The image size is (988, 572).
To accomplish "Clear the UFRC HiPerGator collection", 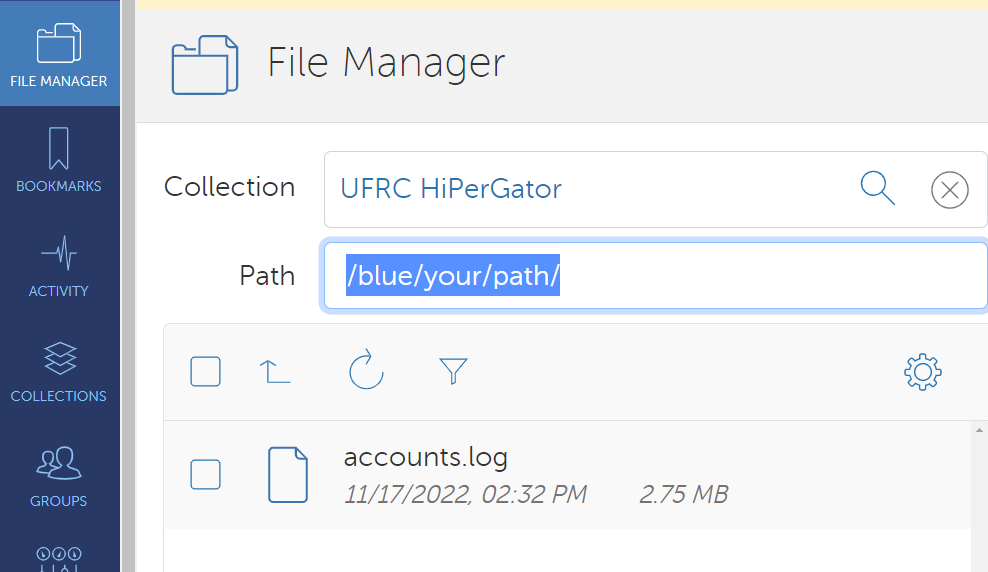I will pyautogui.click(x=949, y=189).
